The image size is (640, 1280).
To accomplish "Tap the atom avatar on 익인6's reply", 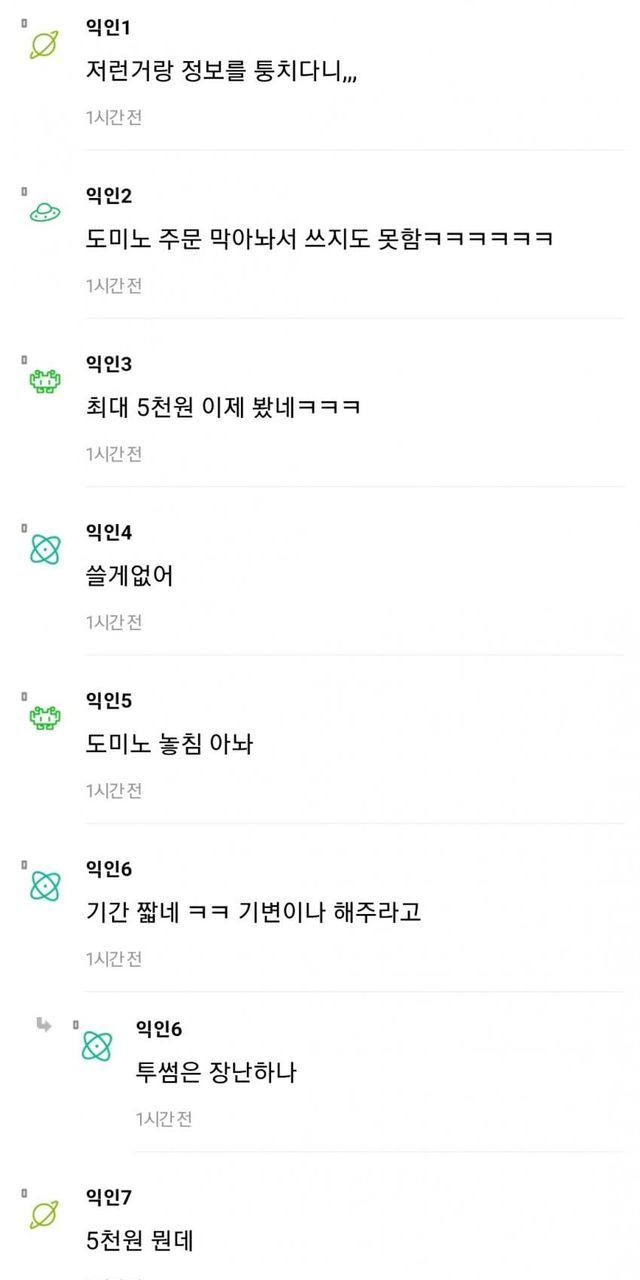I will (97, 1046).
